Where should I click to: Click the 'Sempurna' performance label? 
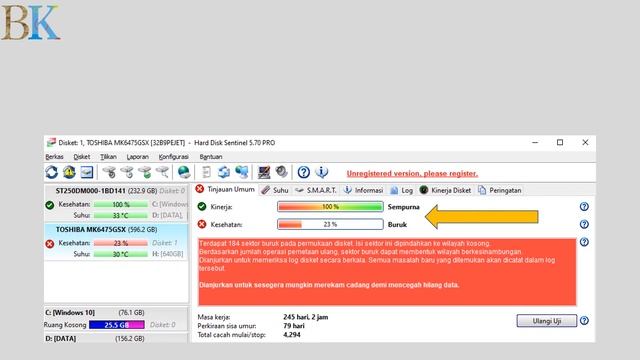point(403,207)
